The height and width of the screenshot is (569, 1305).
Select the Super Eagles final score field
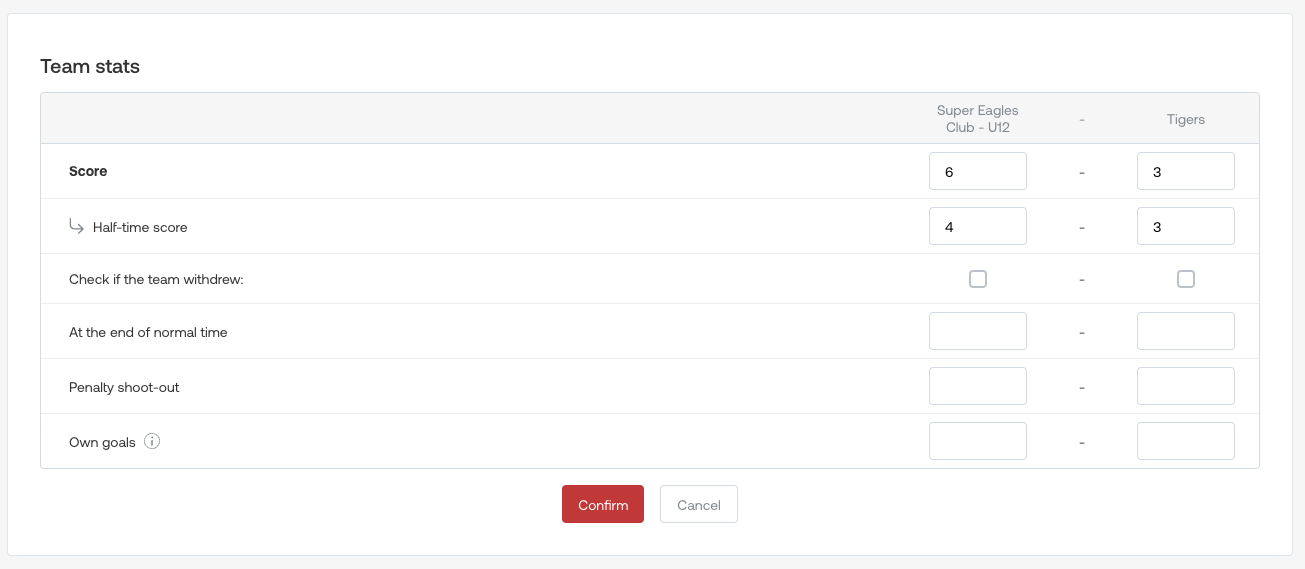(x=978, y=171)
